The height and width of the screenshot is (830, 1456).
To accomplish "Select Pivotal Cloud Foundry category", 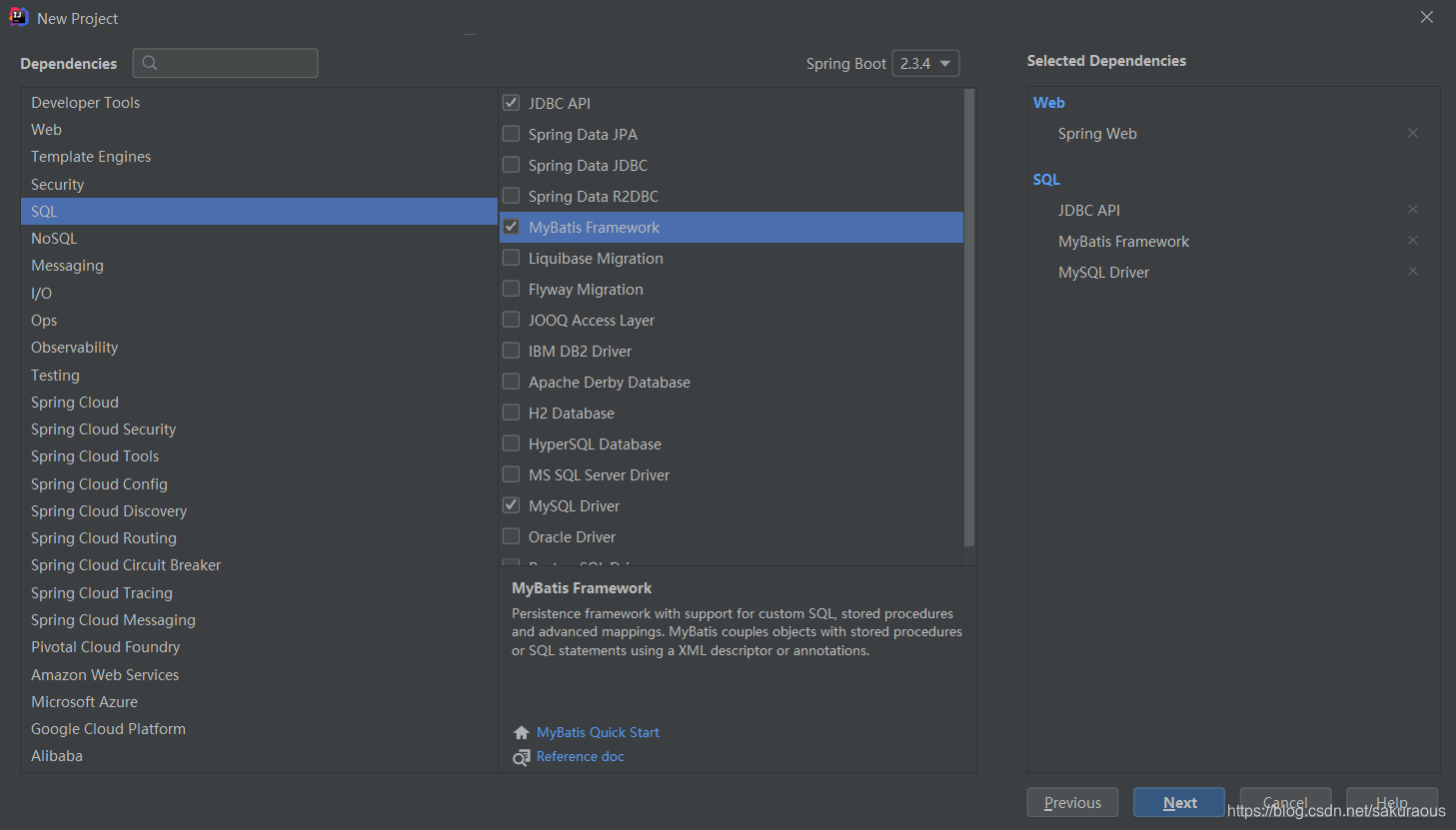I will click(259, 647).
